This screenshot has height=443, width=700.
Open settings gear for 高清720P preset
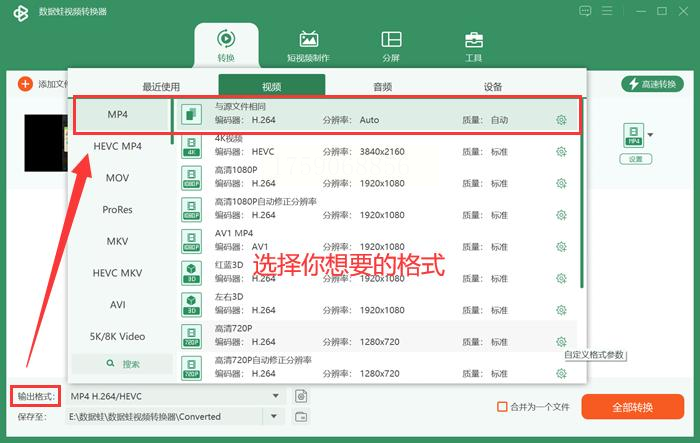[x=561, y=342]
